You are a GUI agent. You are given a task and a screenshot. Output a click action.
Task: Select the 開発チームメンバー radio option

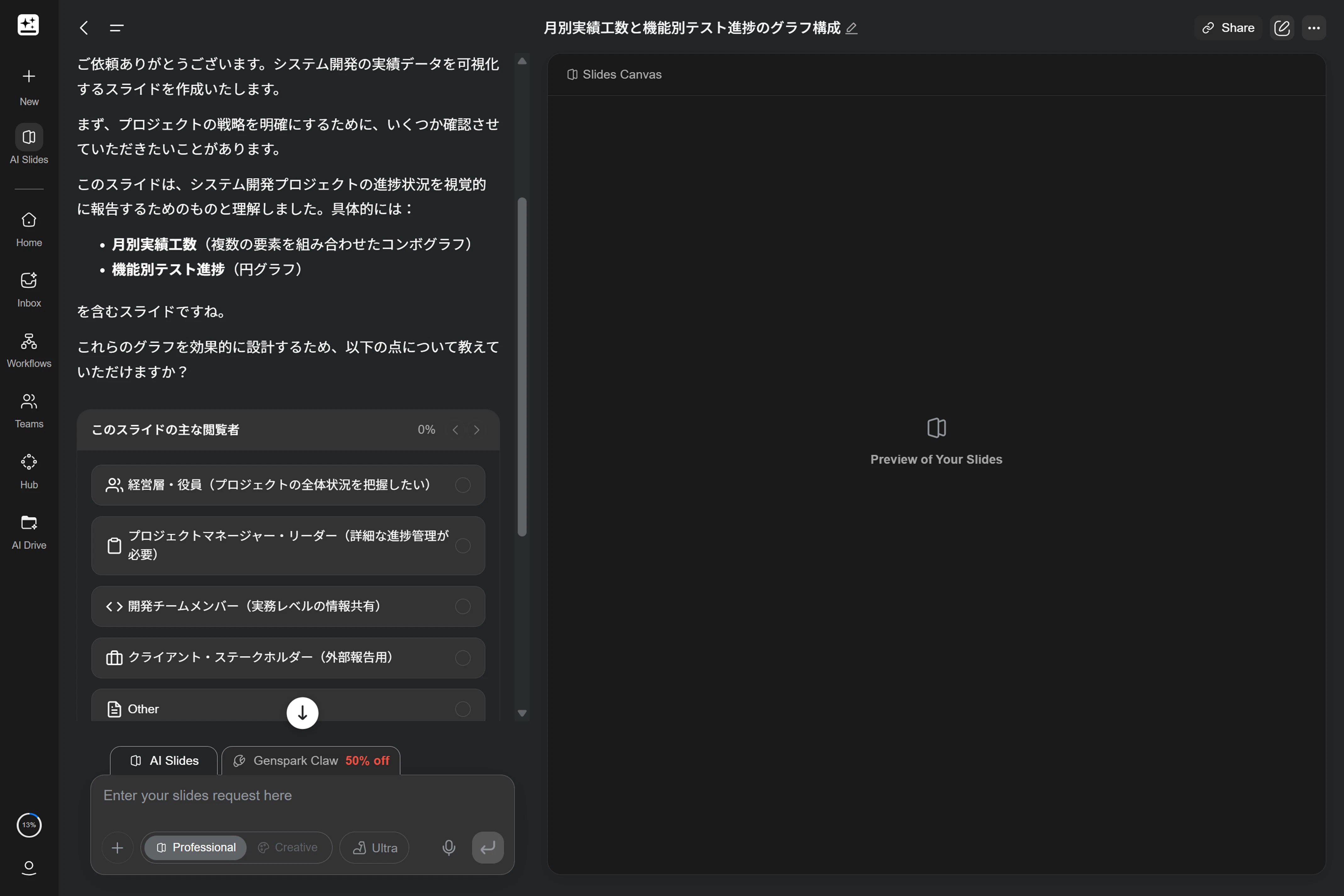tap(462, 606)
